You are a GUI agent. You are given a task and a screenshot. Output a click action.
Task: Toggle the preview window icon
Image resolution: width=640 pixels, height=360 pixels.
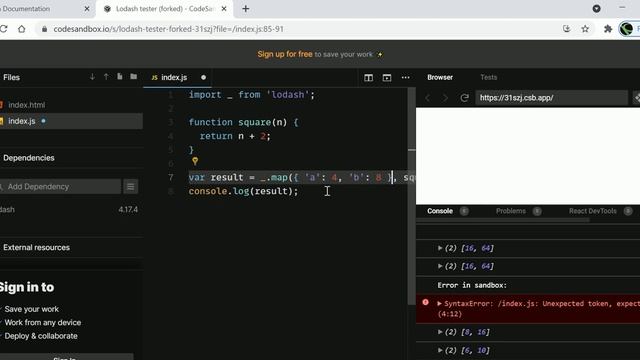click(387, 78)
